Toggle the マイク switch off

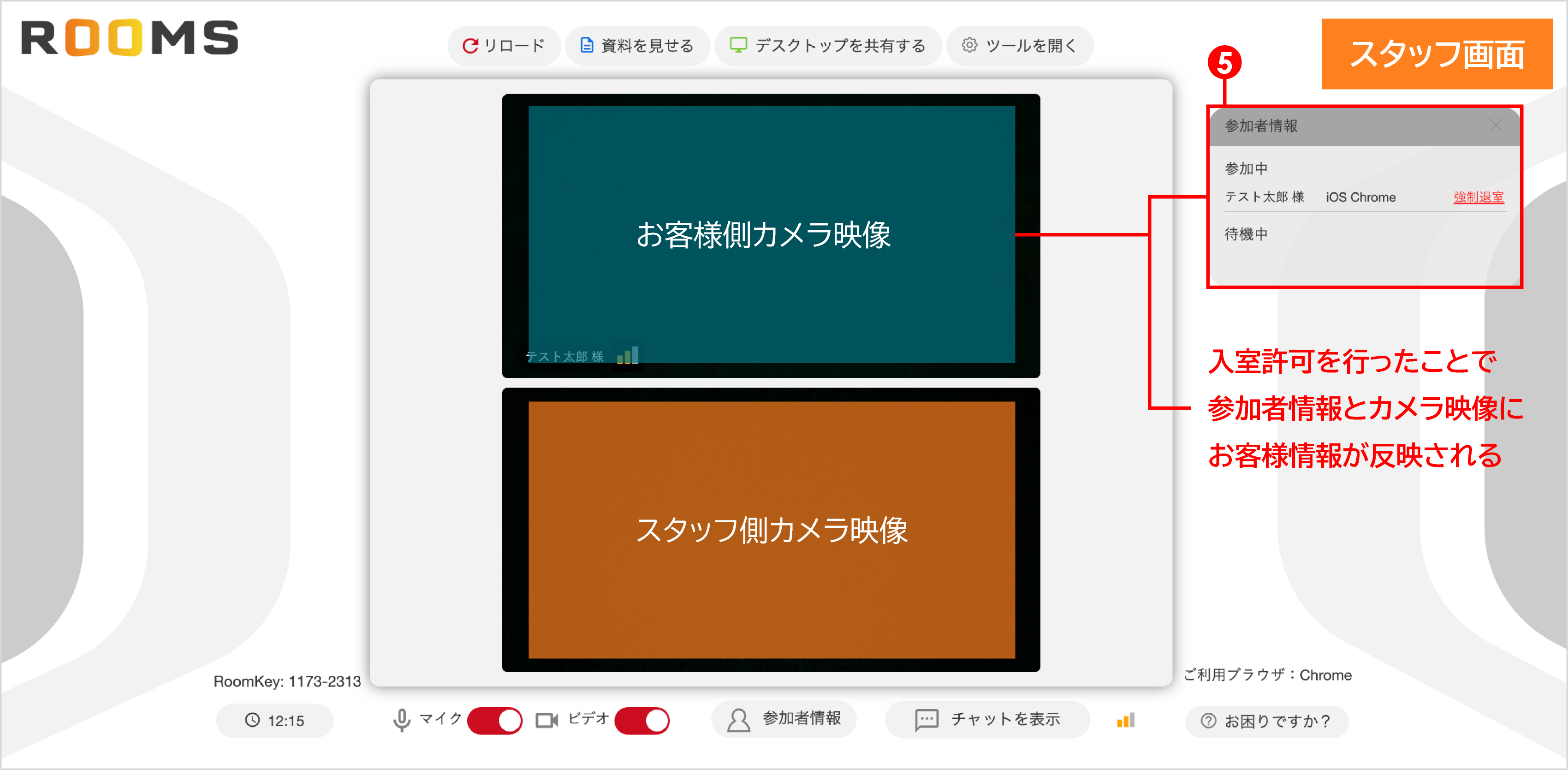(494, 720)
